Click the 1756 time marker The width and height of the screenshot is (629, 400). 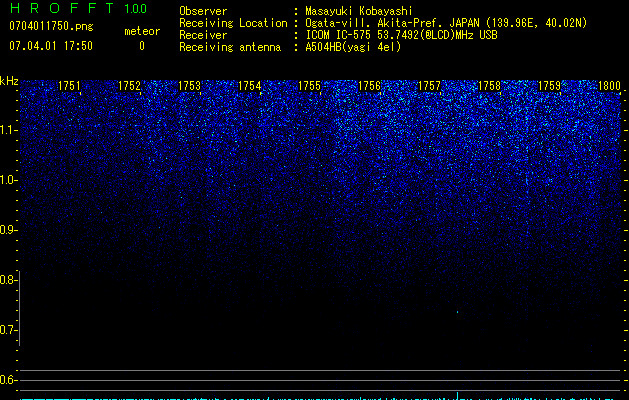[369, 86]
